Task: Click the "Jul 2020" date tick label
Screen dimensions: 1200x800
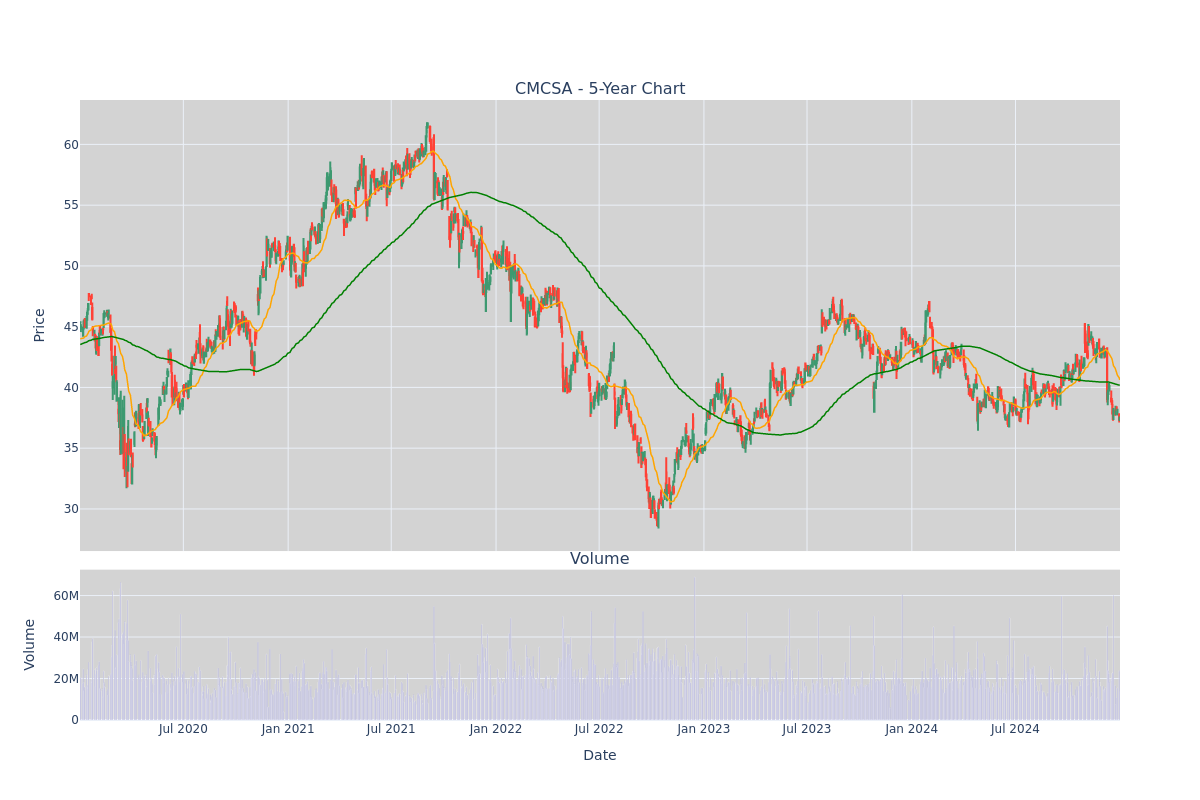Action: click(183, 729)
